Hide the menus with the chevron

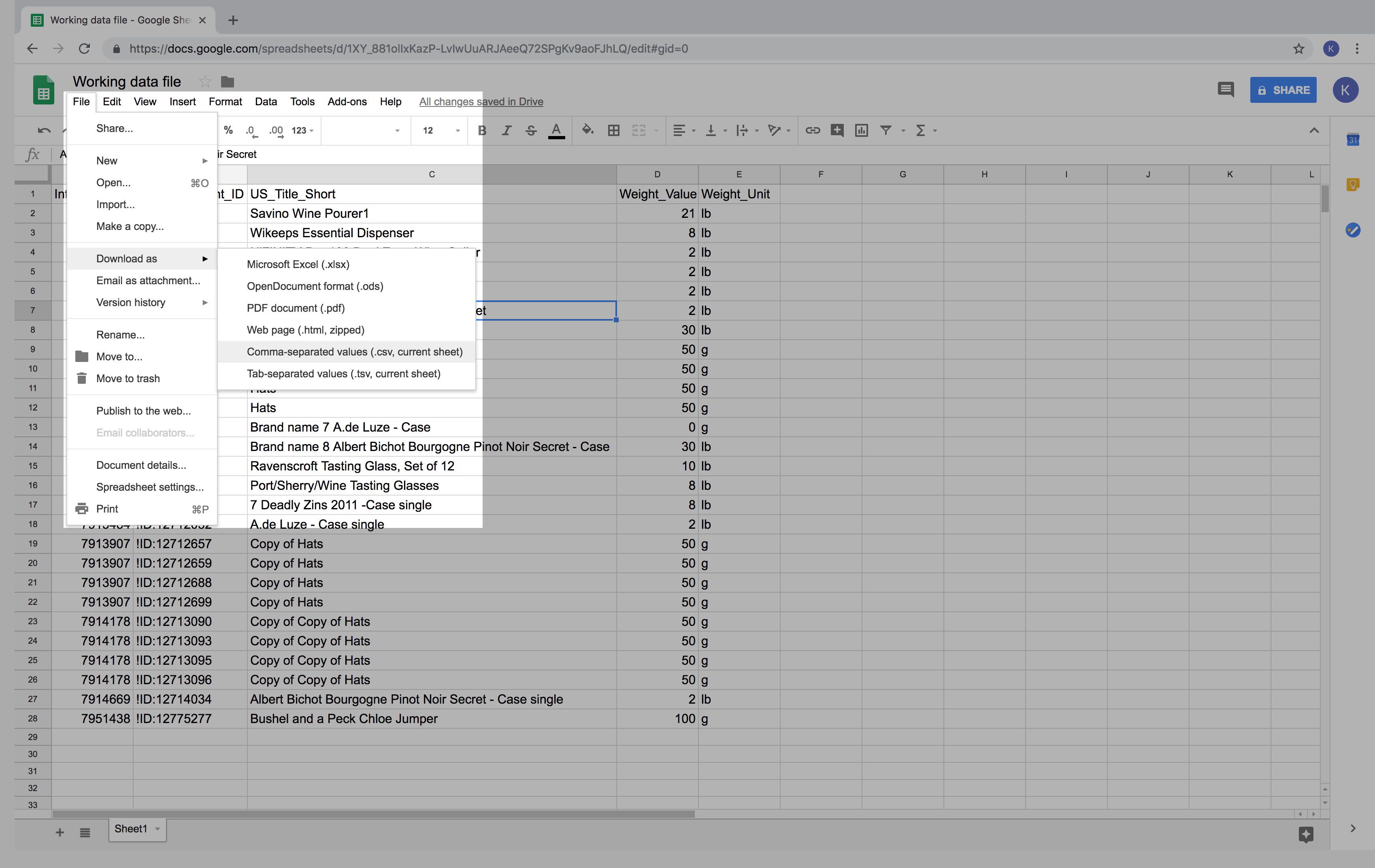click(1314, 131)
